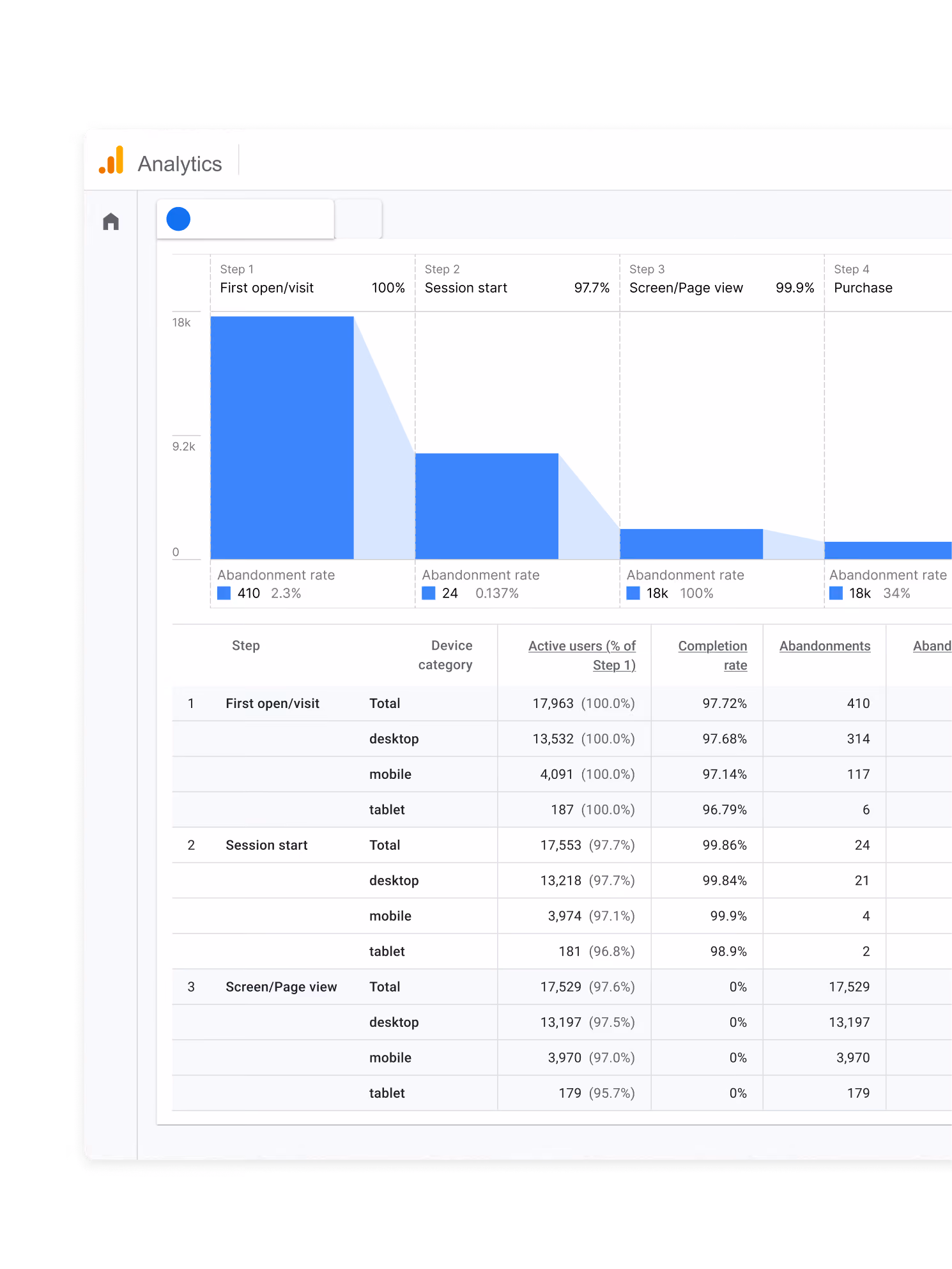Select the empty second tab

(358, 219)
